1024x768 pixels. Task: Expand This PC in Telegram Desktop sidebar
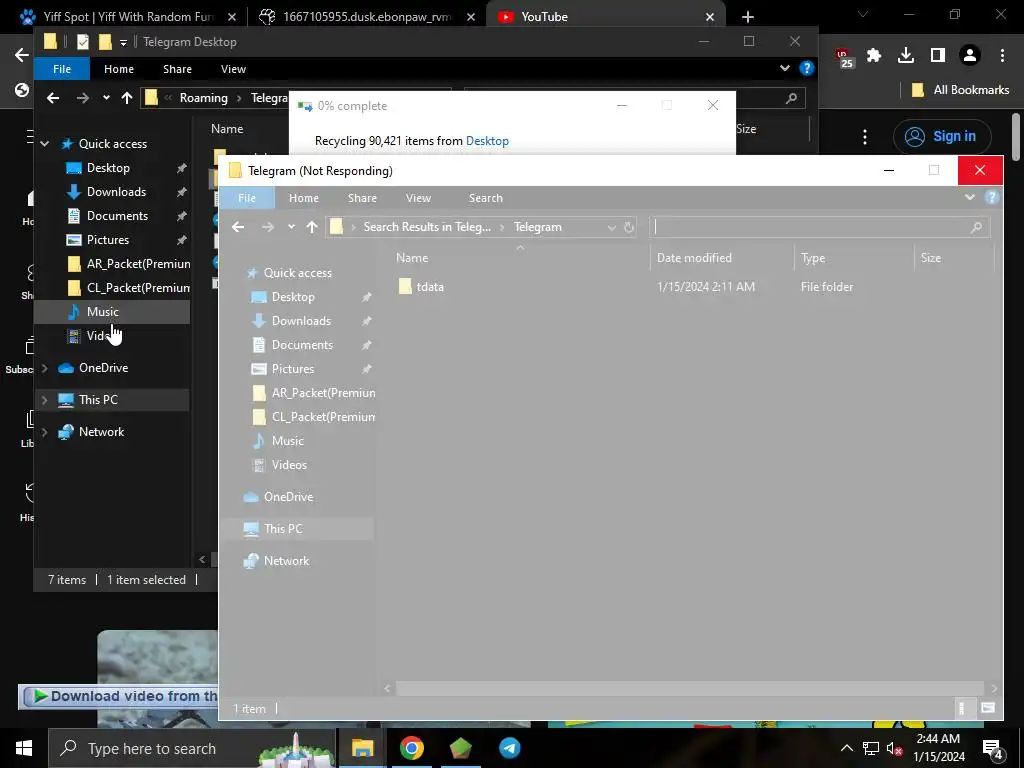(x=44, y=400)
